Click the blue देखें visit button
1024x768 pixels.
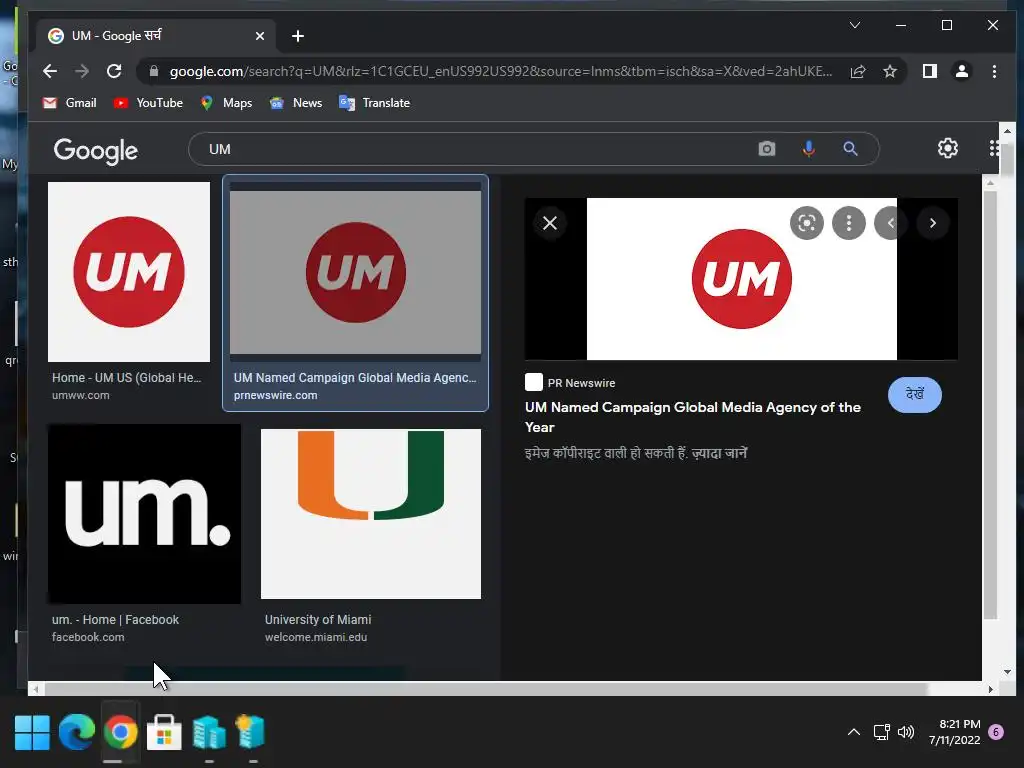(914, 394)
